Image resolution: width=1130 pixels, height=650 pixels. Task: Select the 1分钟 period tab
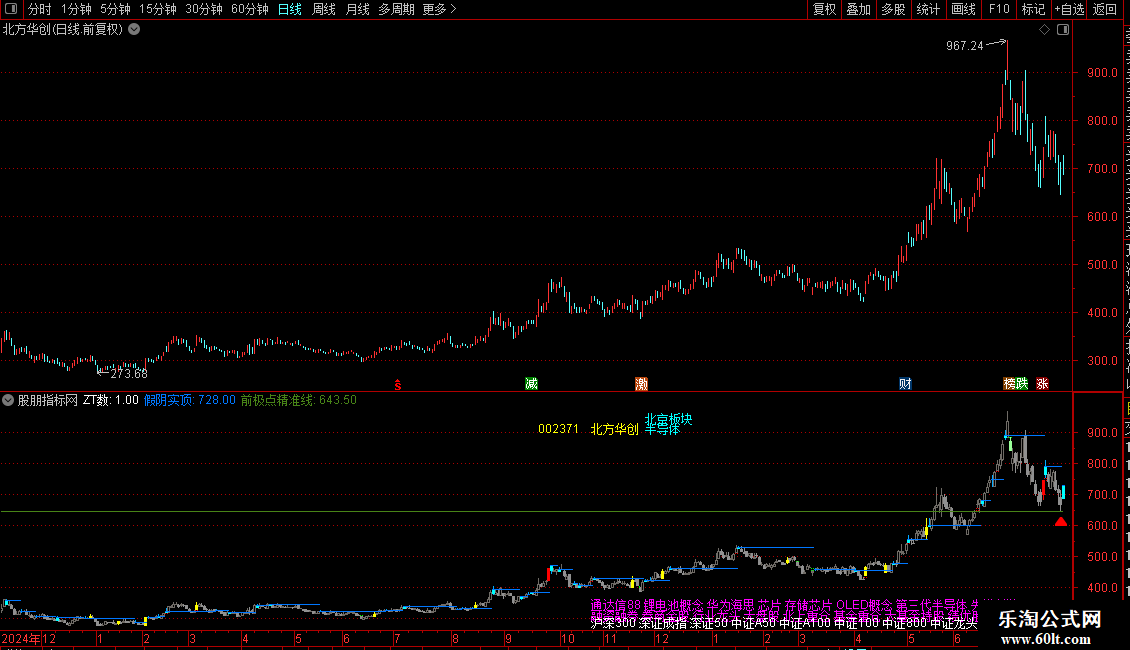click(76, 9)
